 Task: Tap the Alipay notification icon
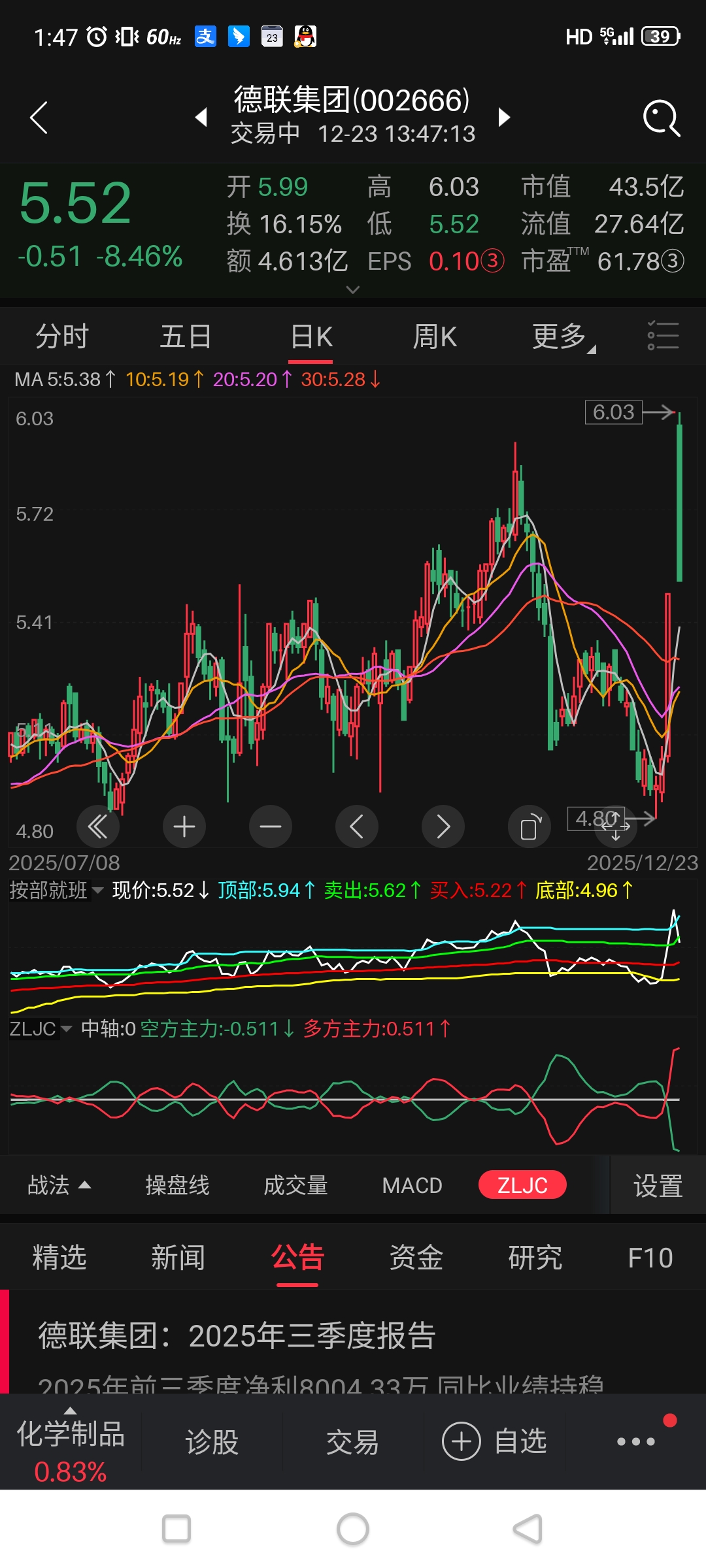tap(205, 37)
